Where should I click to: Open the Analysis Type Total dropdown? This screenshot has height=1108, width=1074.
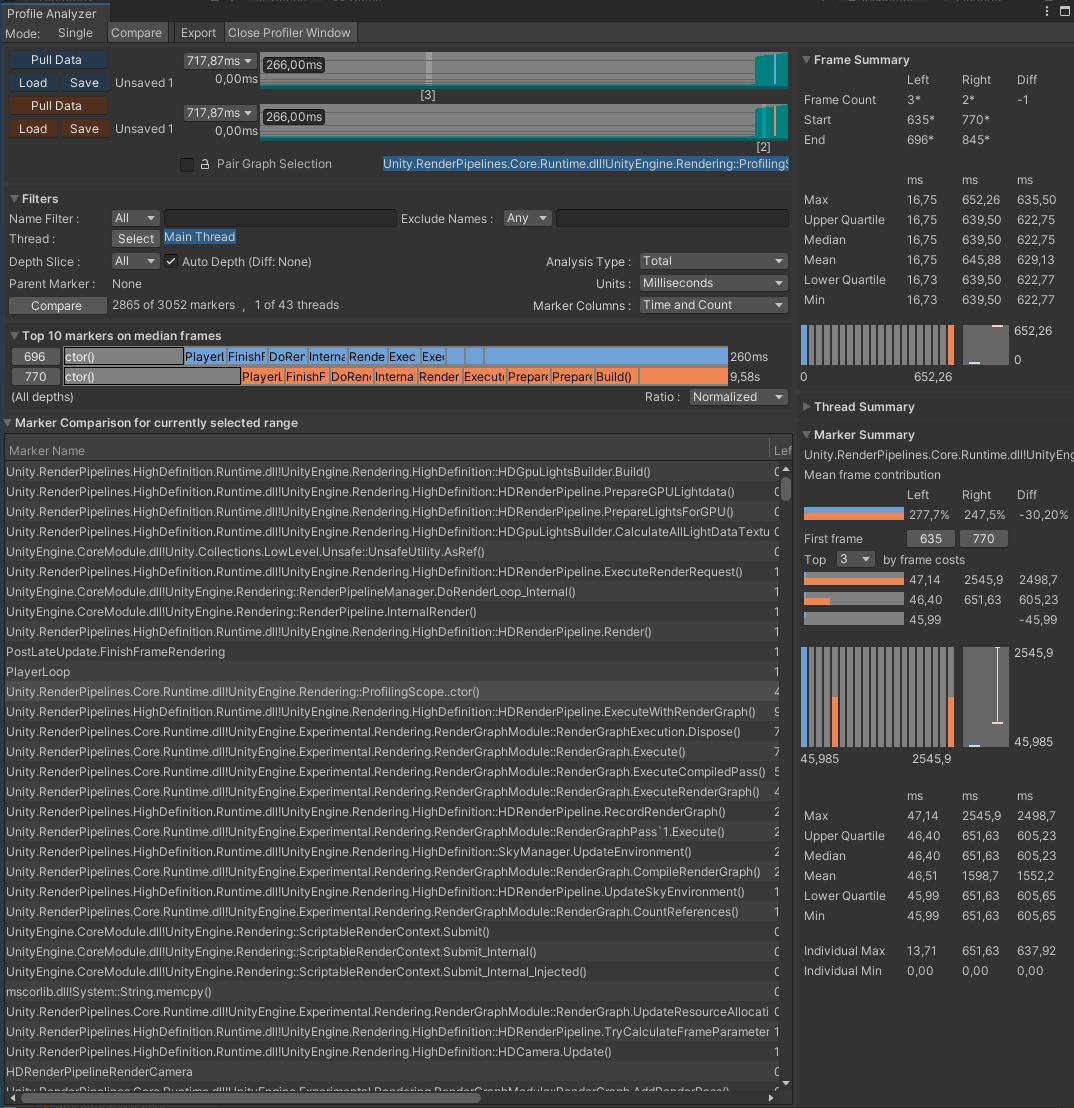click(712, 261)
